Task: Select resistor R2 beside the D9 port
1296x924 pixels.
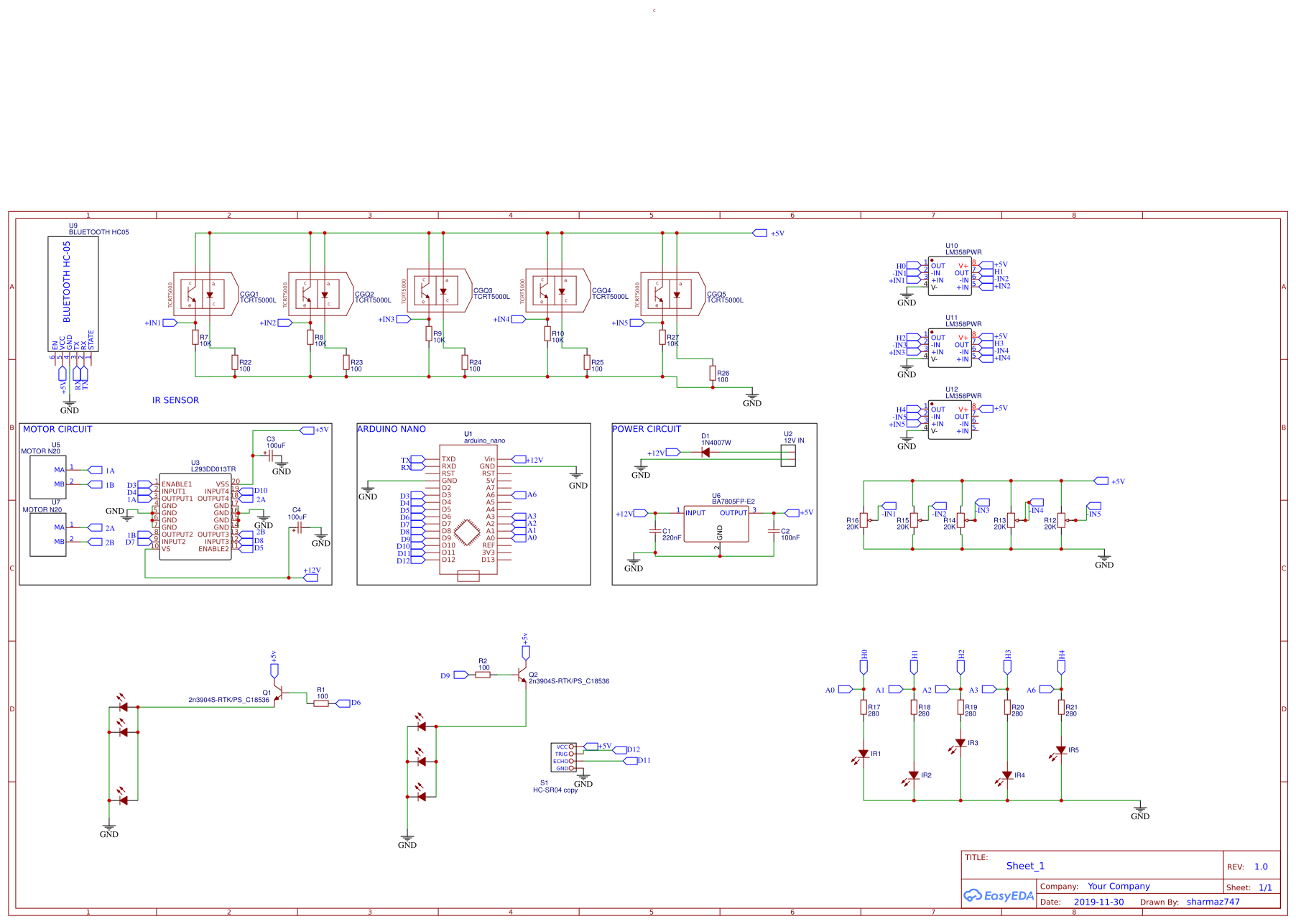Action: click(x=483, y=675)
